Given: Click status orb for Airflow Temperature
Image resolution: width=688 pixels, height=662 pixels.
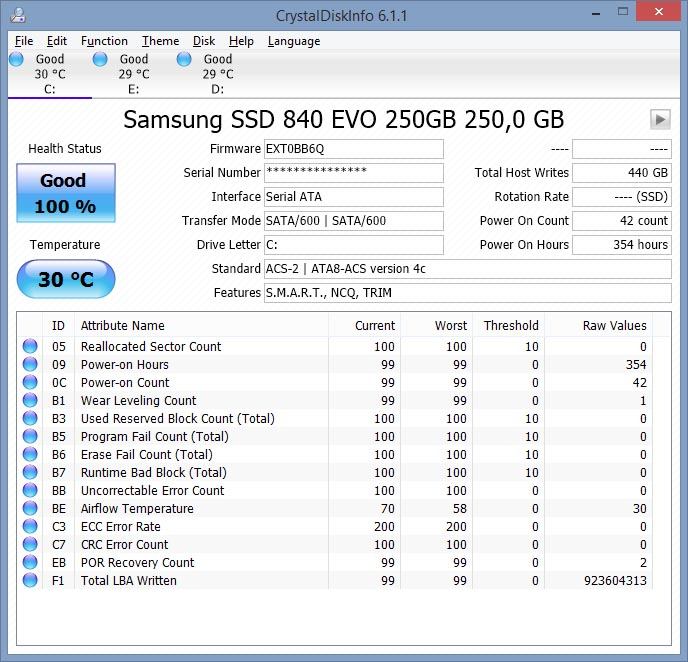Looking at the screenshot, I should click(30, 508).
